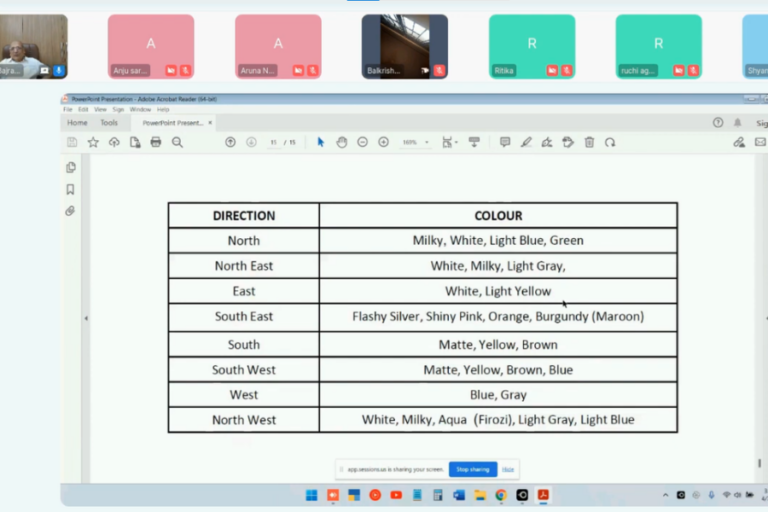Click the magnifier find text icon
The image size is (768, 512).
click(x=177, y=142)
